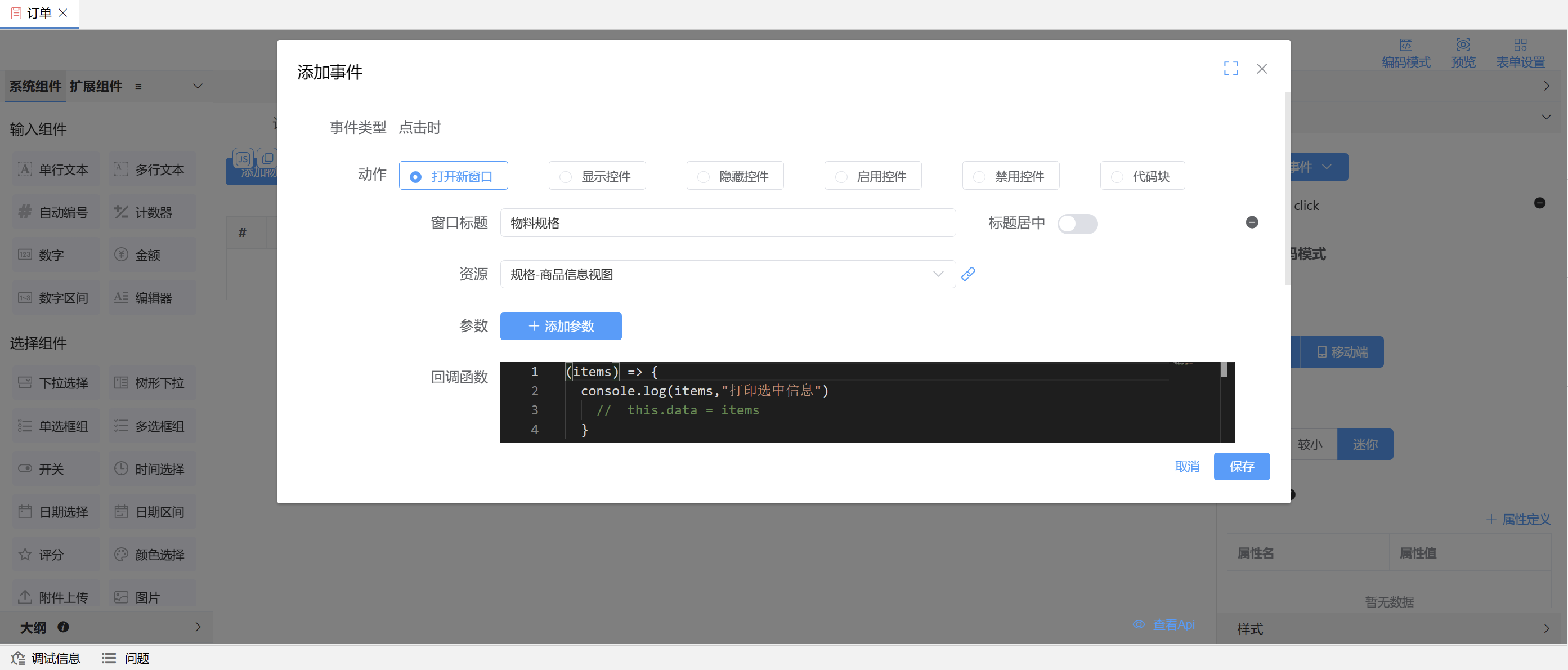This screenshot has width=1568, height=670.
Task: Click the 调试信息 debug info icon
Action: click(18, 658)
